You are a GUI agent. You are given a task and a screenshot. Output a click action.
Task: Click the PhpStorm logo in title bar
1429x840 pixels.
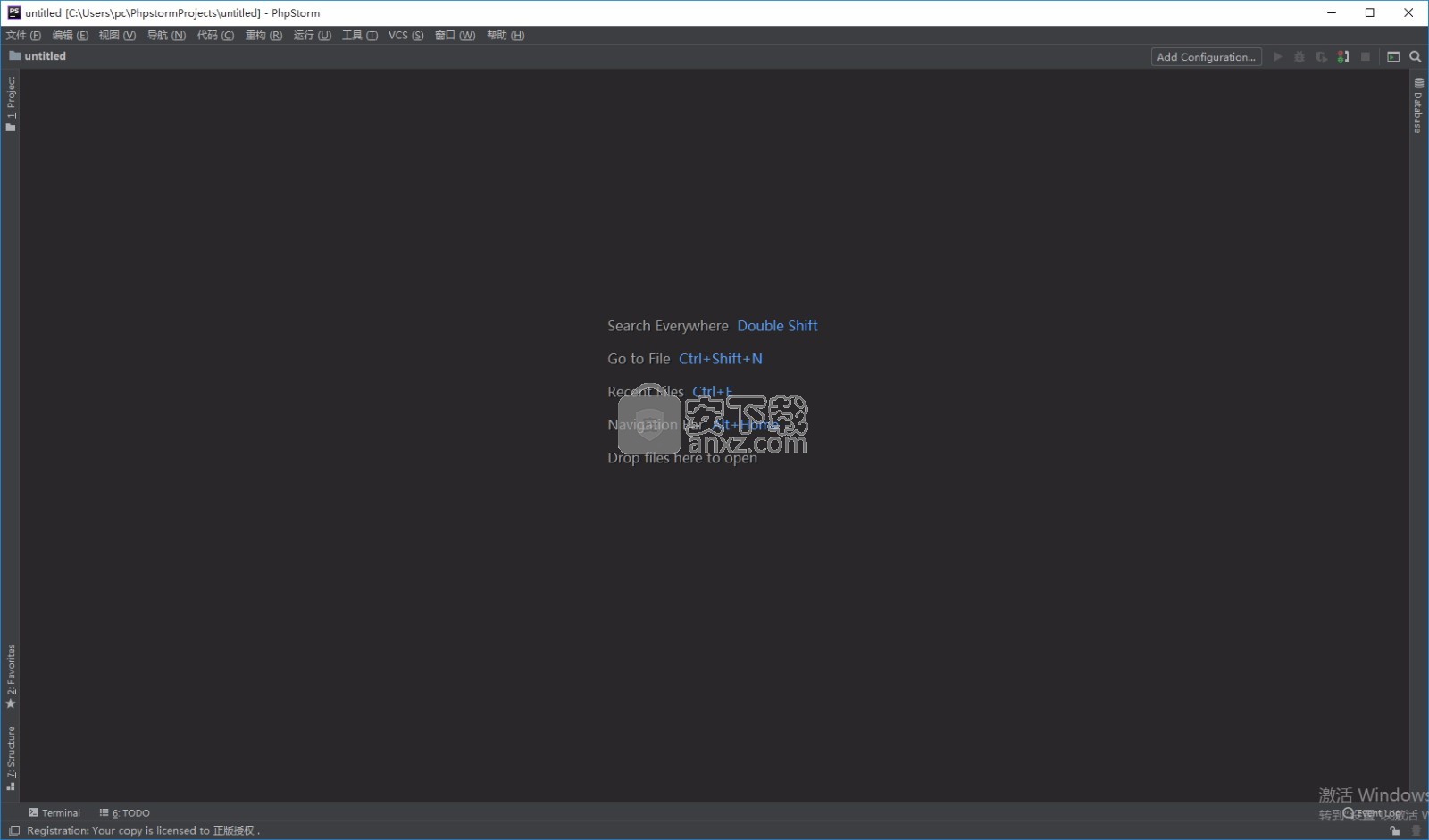13,12
